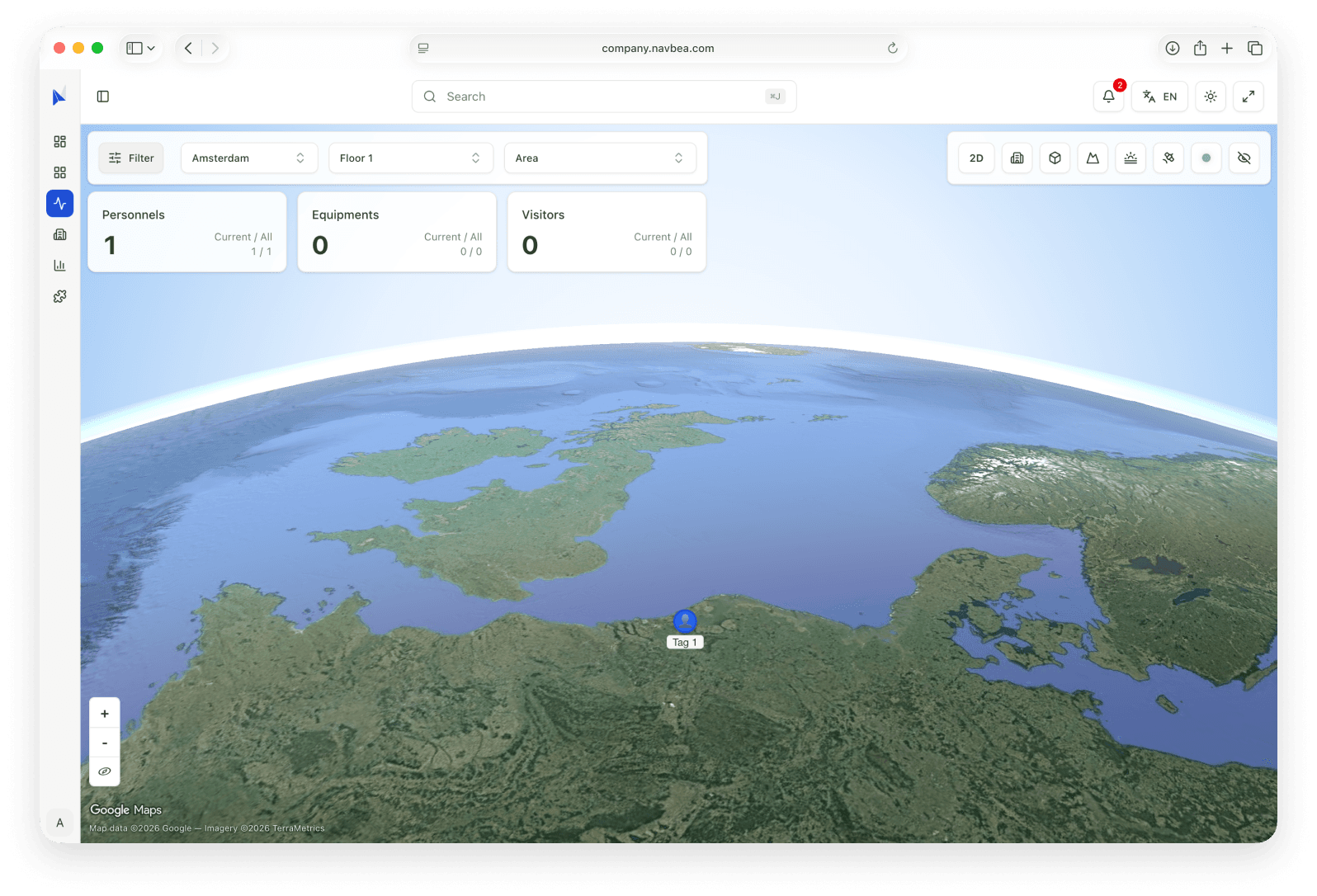Click the green status dot button
Screen dimensions: 1317x896
tap(1206, 158)
